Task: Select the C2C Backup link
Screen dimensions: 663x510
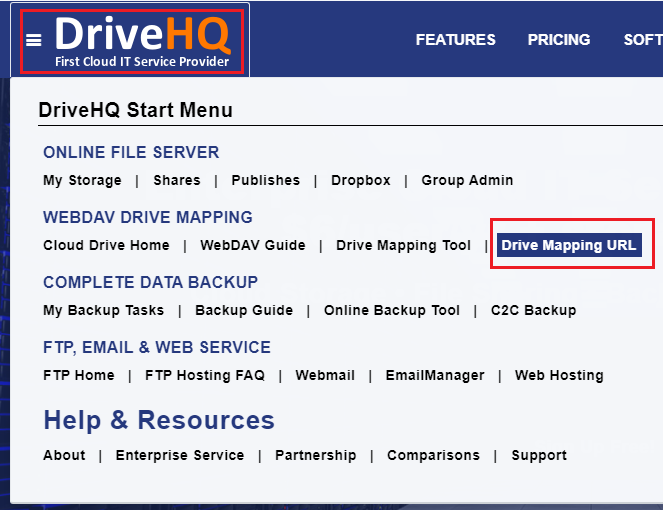Action: click(533, 310)
